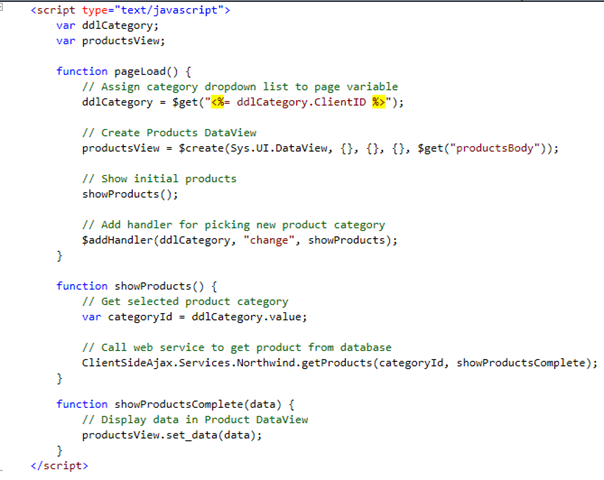Image resolution: width=604 pixels, height=480 pixels.
Task: Click the '$get' call after 'ddlCategory ='
Action: [185, 102]
